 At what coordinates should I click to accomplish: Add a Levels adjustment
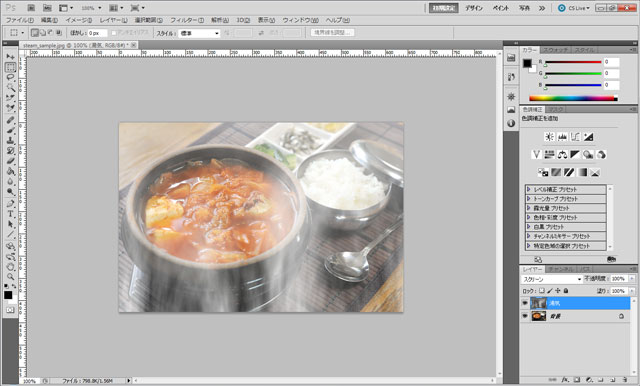pyautogui.click(x=562, y=137)
